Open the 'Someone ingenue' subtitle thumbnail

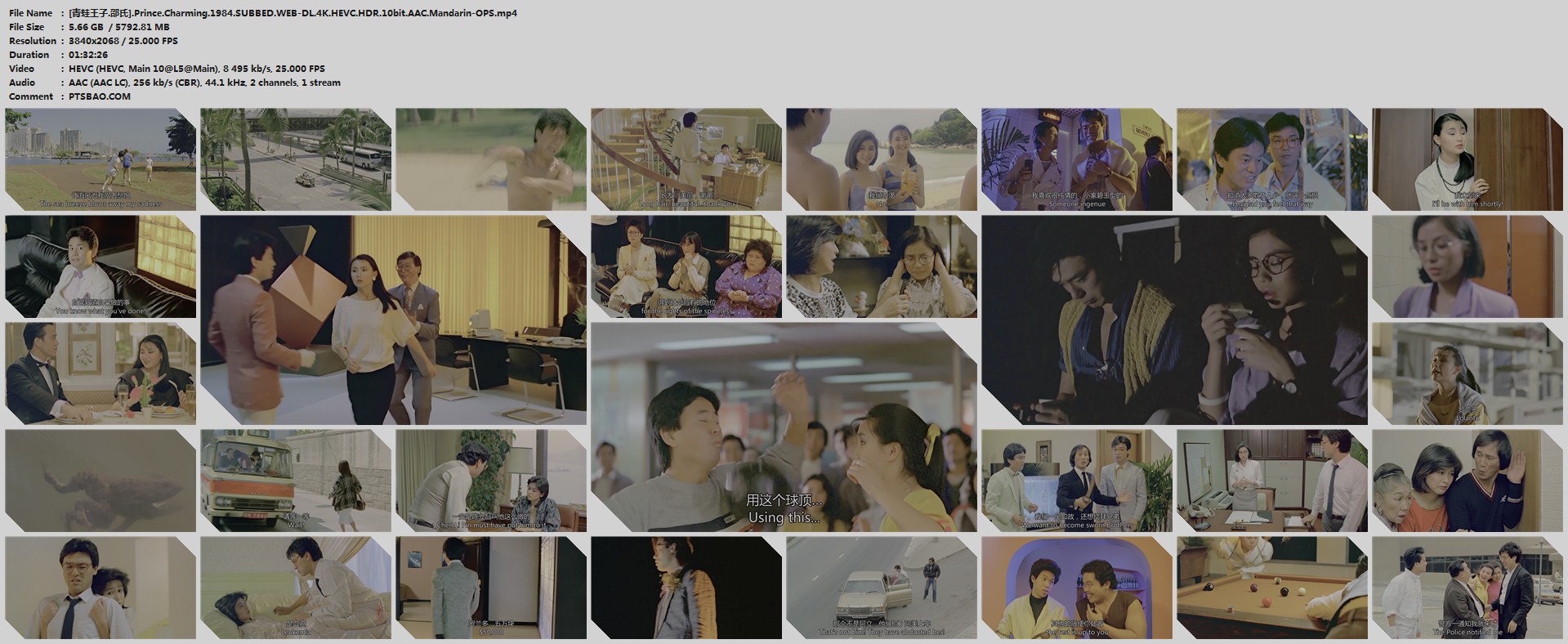point(1077,159)
